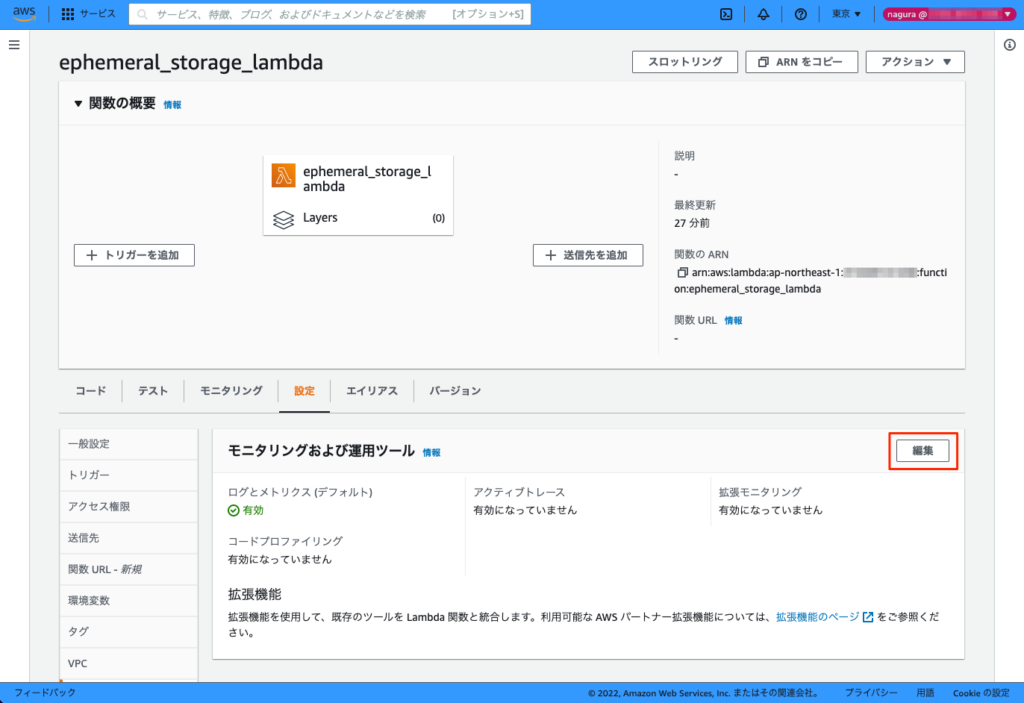Screen dimensions: 1024x703
Task: Switch to the モニタリング tab
Action: (x=231, y=391)
